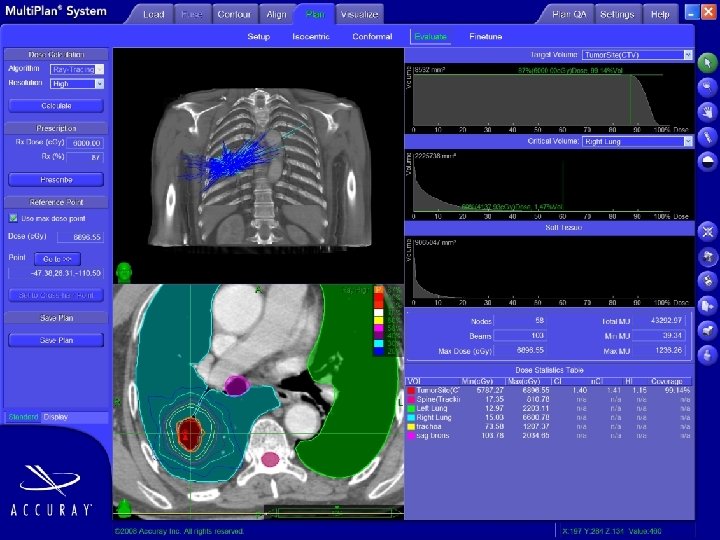Click the cyan Right Lung color square
The height and width of the screenshot is (540, 720).
(x=411, y=417)
